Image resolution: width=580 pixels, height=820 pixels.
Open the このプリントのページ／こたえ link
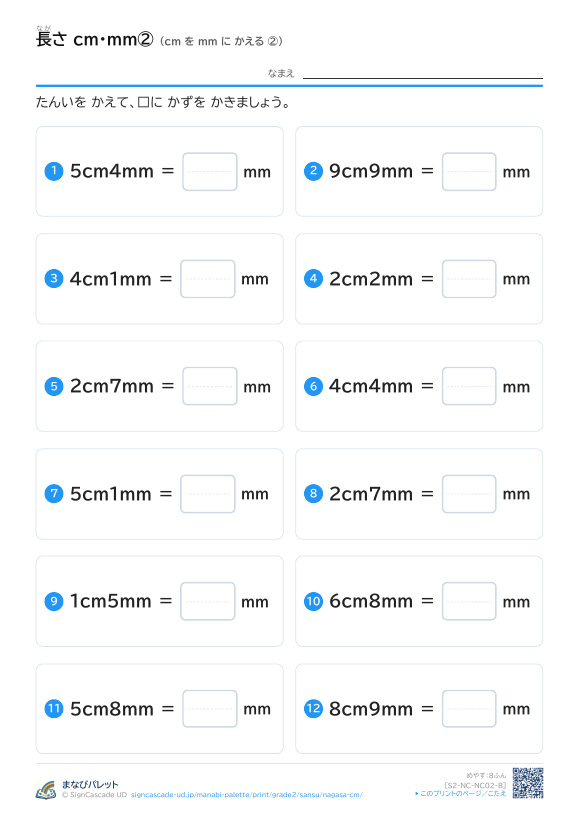coord(461,793)
